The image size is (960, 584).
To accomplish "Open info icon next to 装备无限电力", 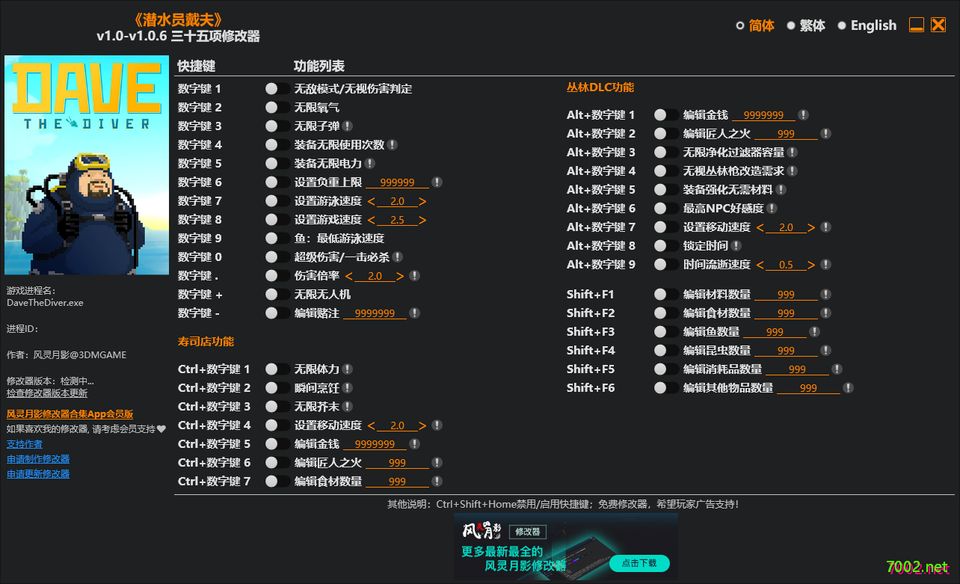I will coord(370,163).
